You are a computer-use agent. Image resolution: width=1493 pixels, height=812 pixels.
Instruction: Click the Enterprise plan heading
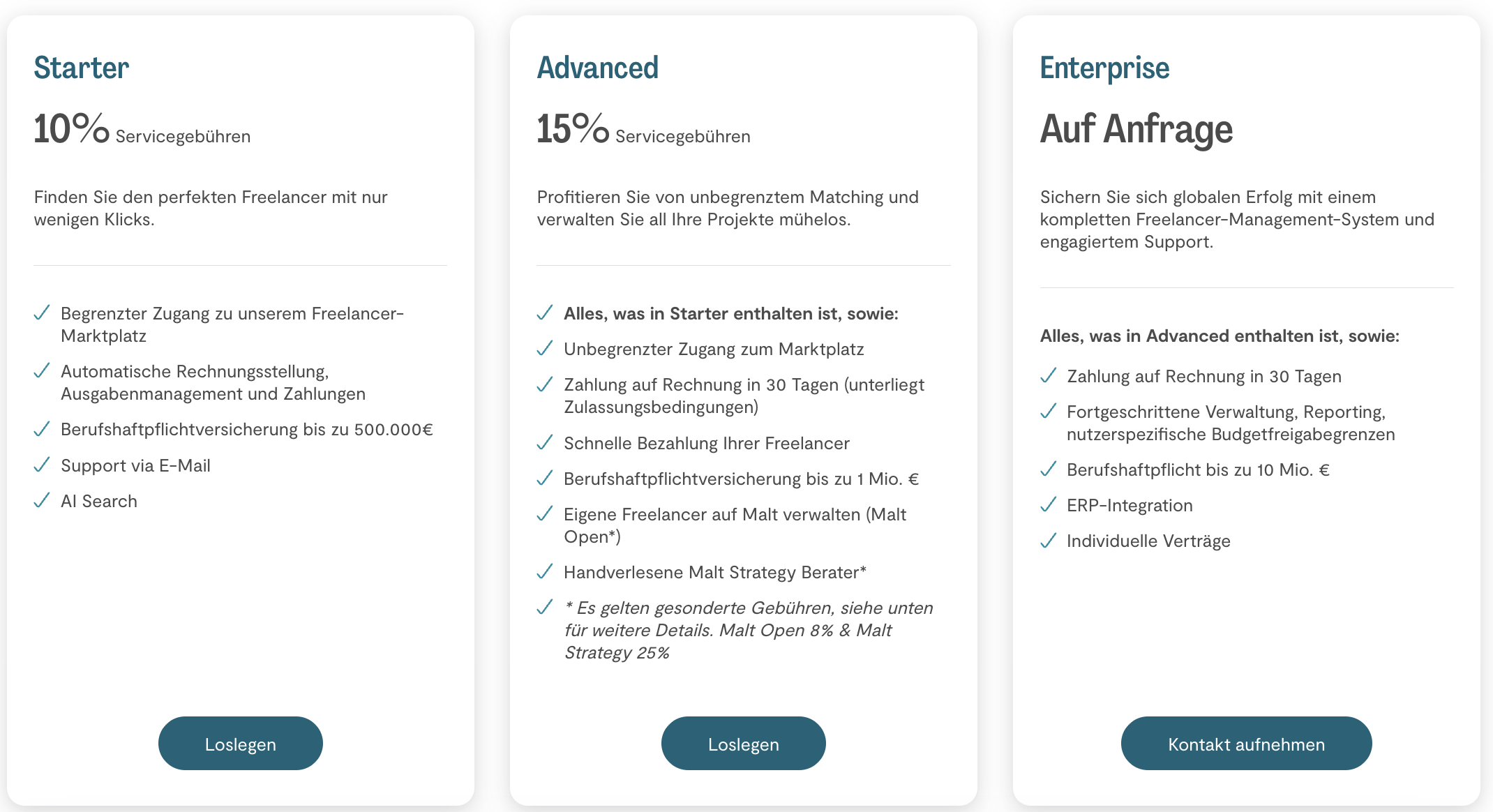point(1104,68)
